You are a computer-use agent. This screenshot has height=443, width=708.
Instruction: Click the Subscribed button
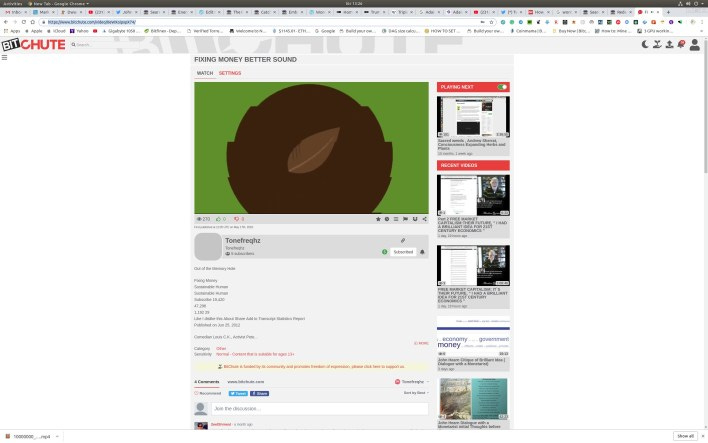point(403,252)
